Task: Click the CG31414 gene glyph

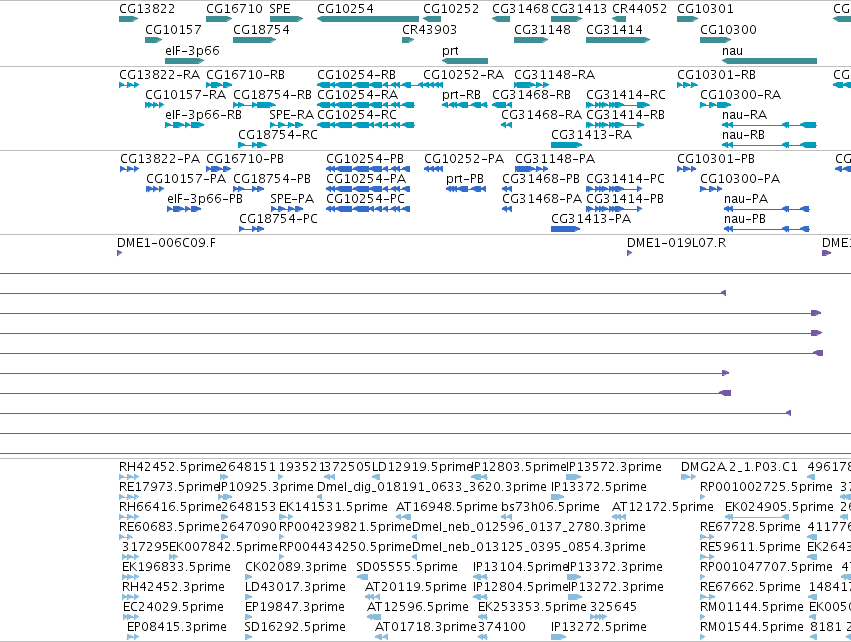Action: click(618, 40)
